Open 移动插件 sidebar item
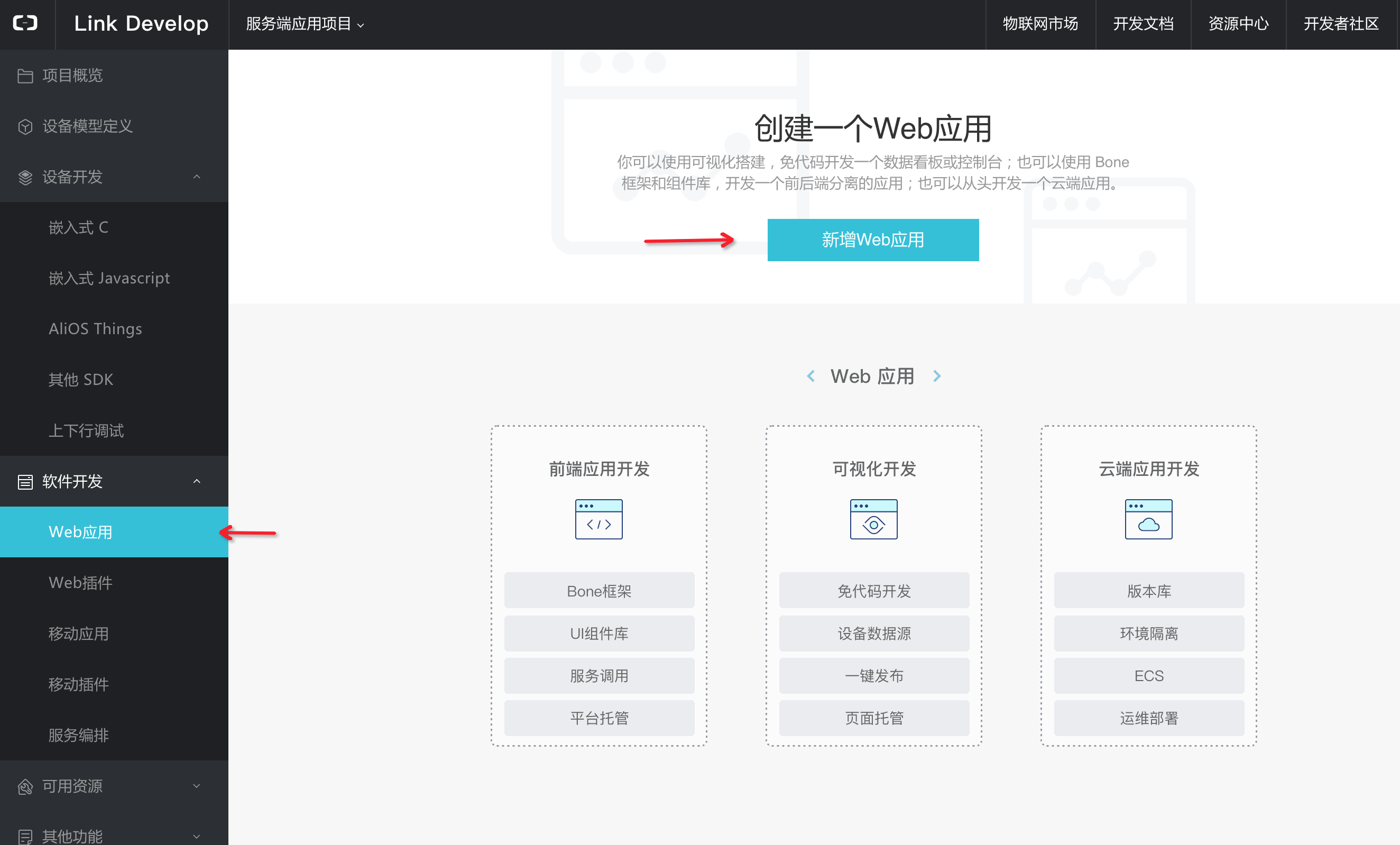1400x845 pixels. click(114, 684)
